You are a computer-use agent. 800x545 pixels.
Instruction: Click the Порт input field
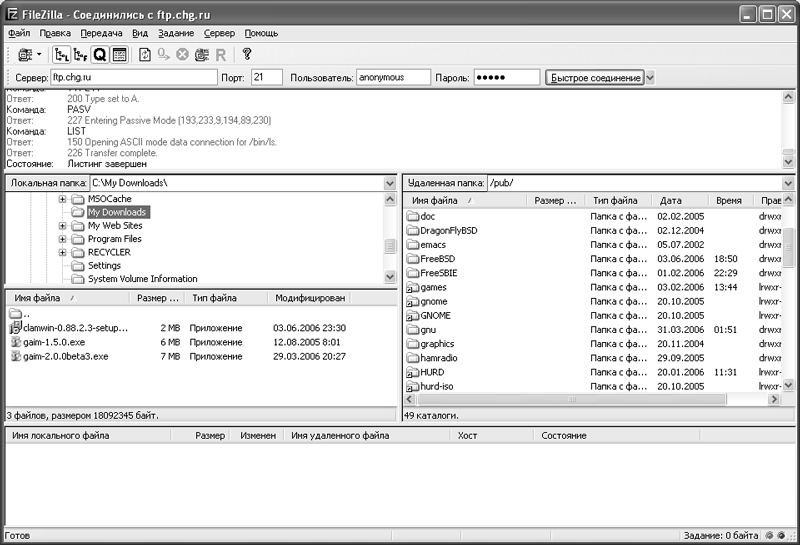[266, 77]
